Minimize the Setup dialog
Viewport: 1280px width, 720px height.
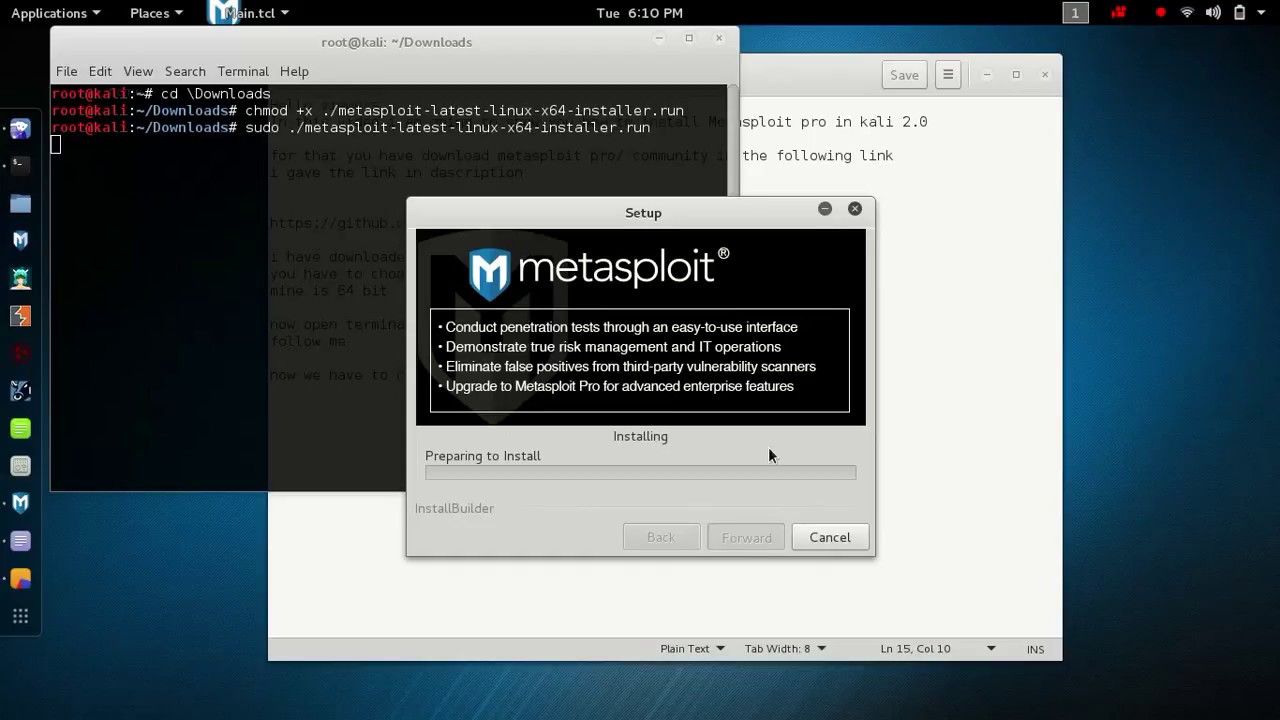[825, 209]
